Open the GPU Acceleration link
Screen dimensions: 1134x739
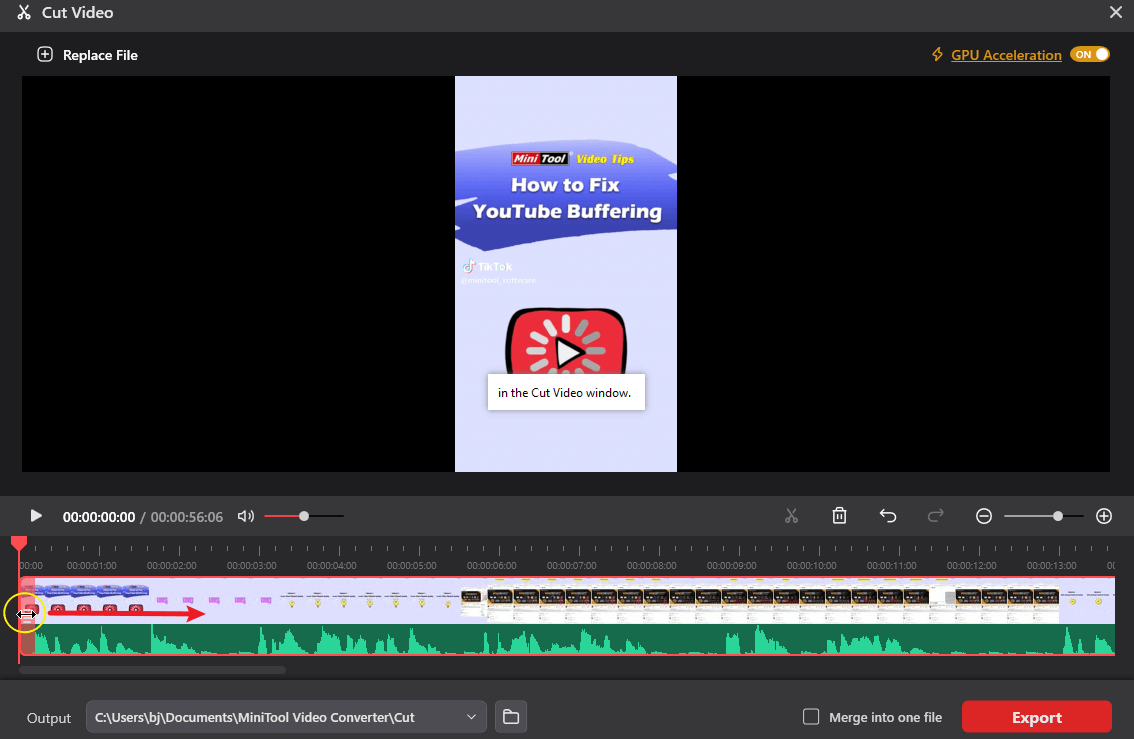click(x=1006, y=55)
